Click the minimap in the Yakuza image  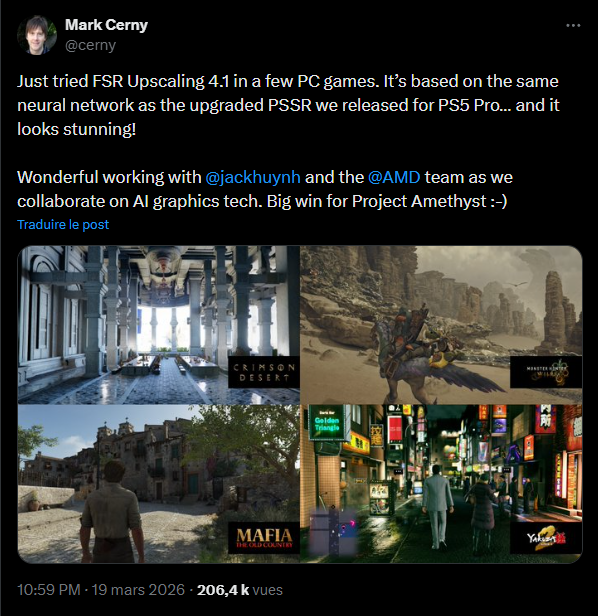click(x=334, y=531)
